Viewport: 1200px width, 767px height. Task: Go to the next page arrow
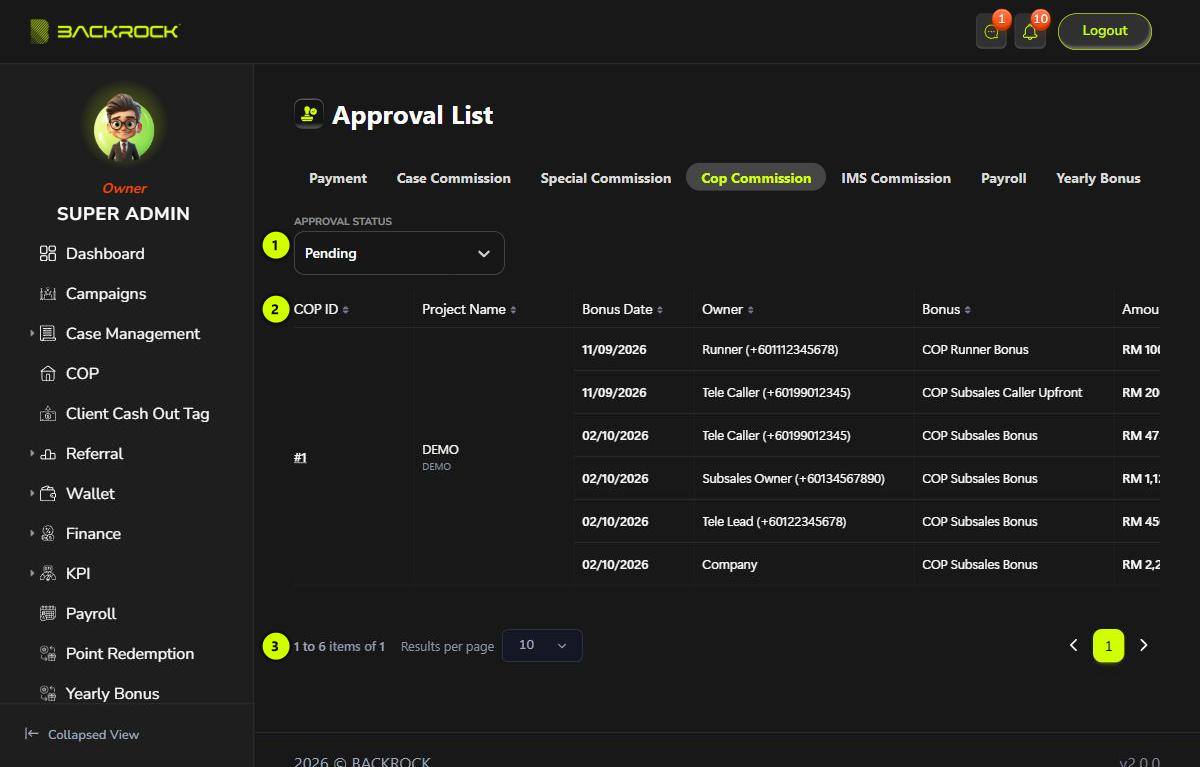click(1144, 646)
